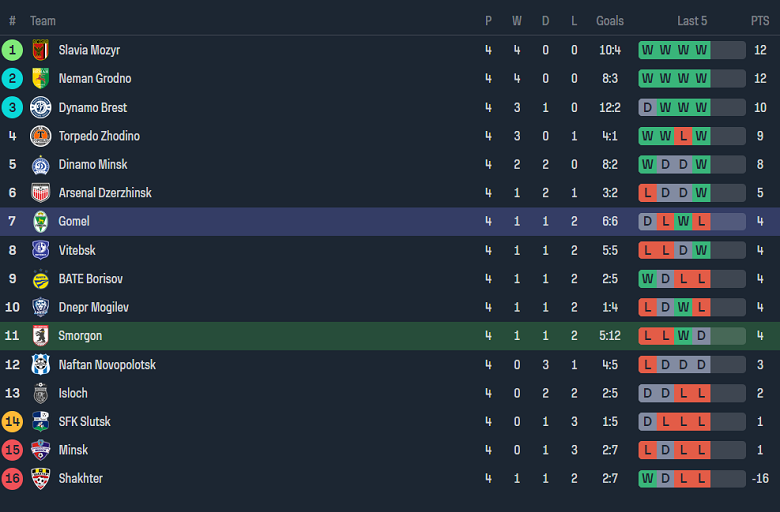Click the Shakhter team crest icon

40,479
